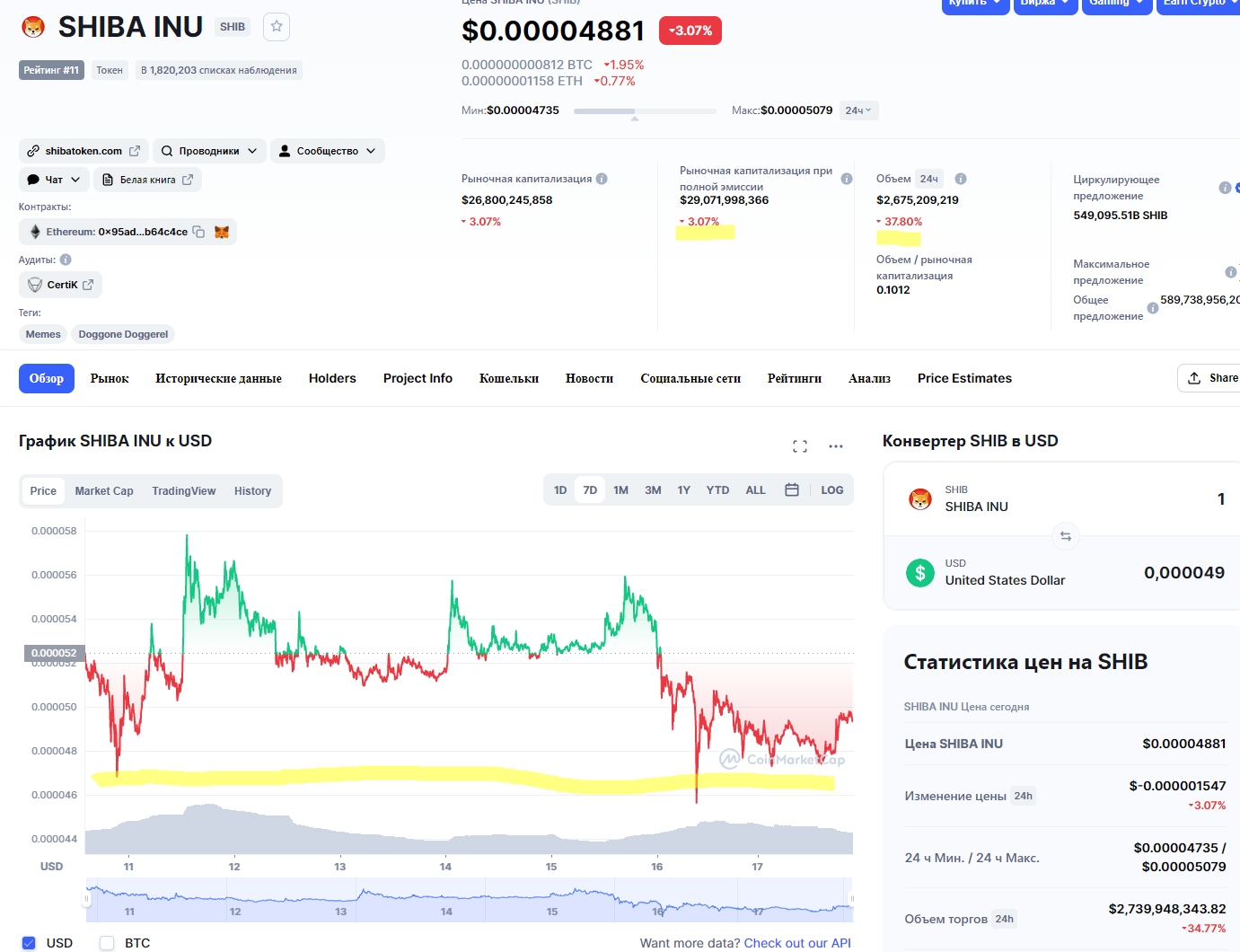Image resolution: width=1240 pixels, height=952 pixels.
Task: Click info icon next to Аудиты
Action: point(66,260)
